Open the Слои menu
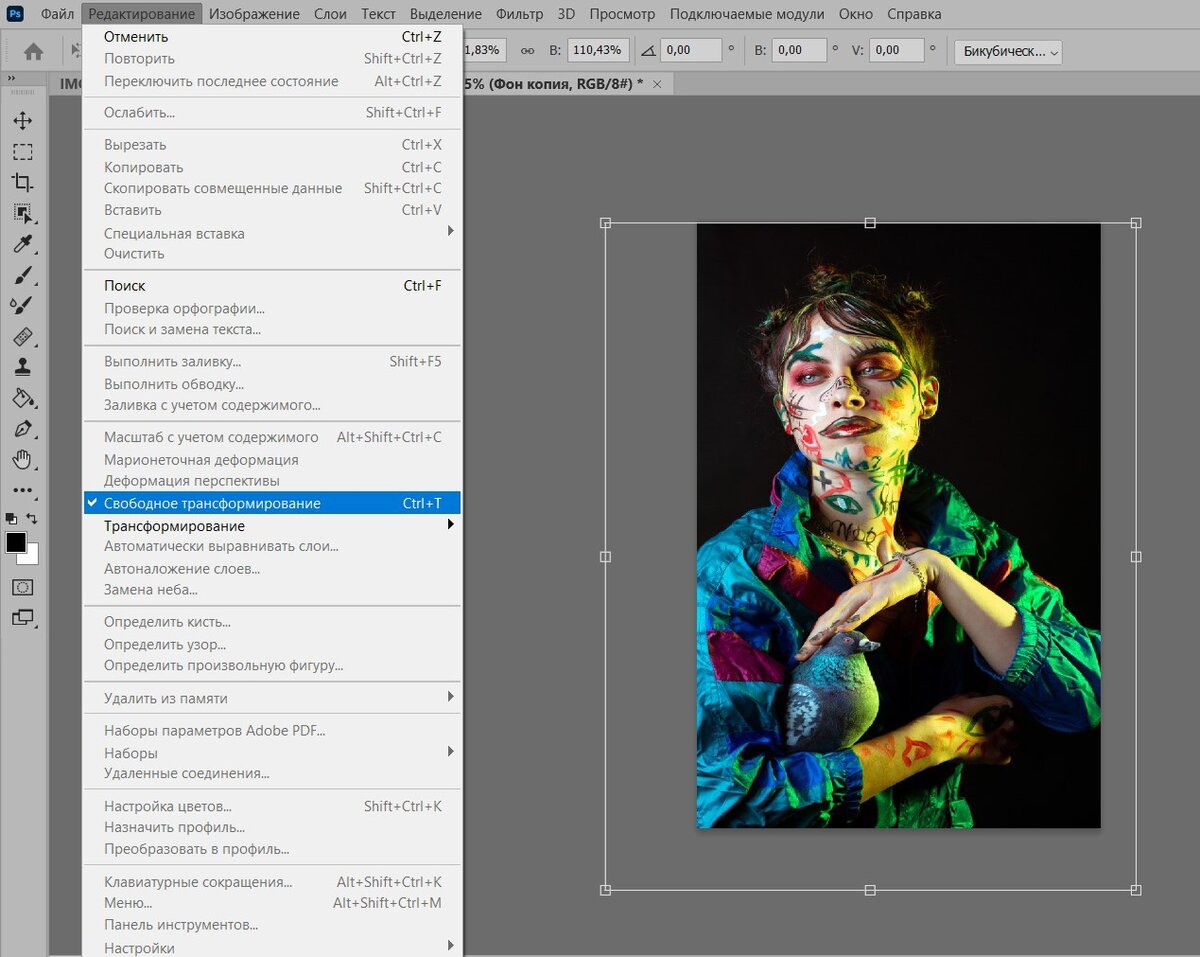 [330, 14]
